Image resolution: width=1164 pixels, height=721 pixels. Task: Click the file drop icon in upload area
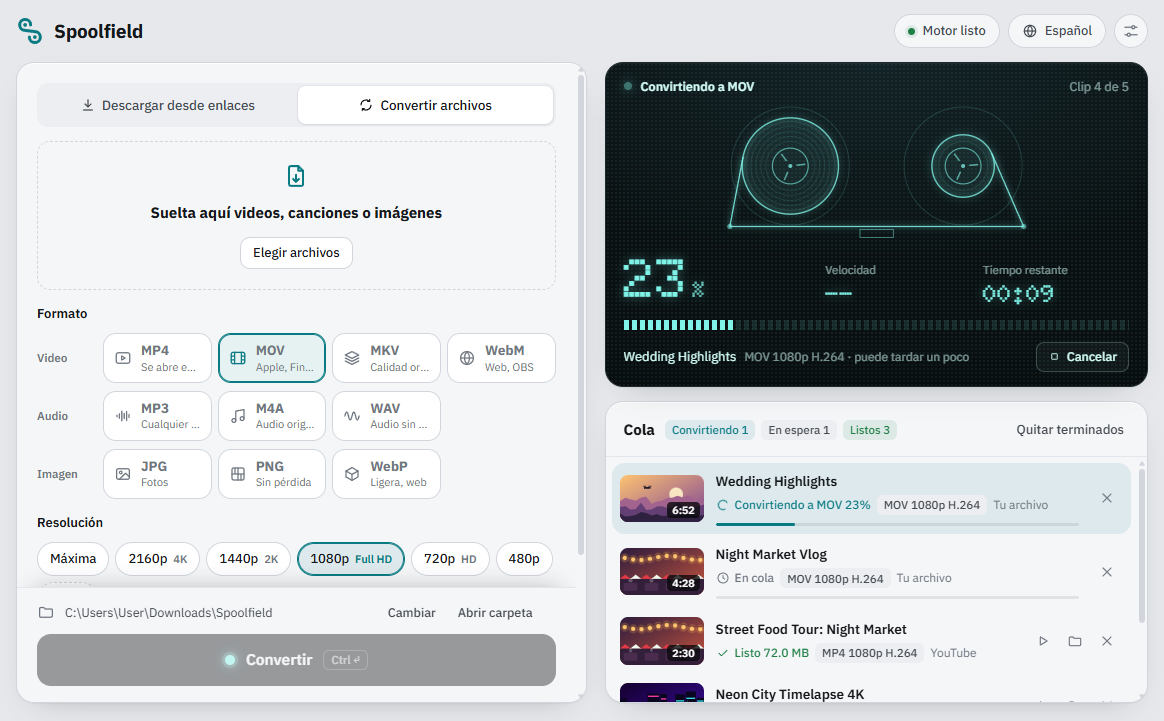296,176
